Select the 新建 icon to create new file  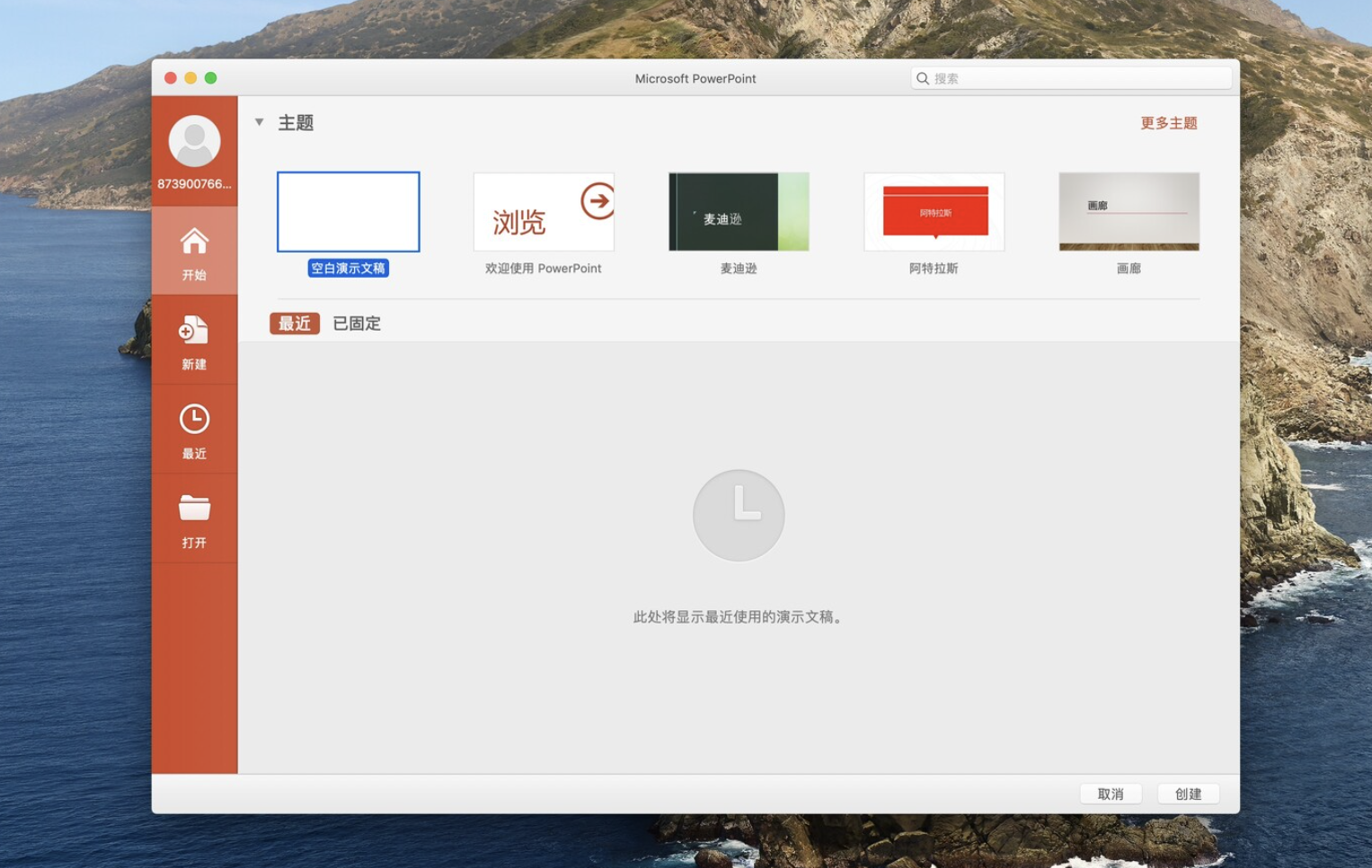pyautogui.click(x=194, y=340)
